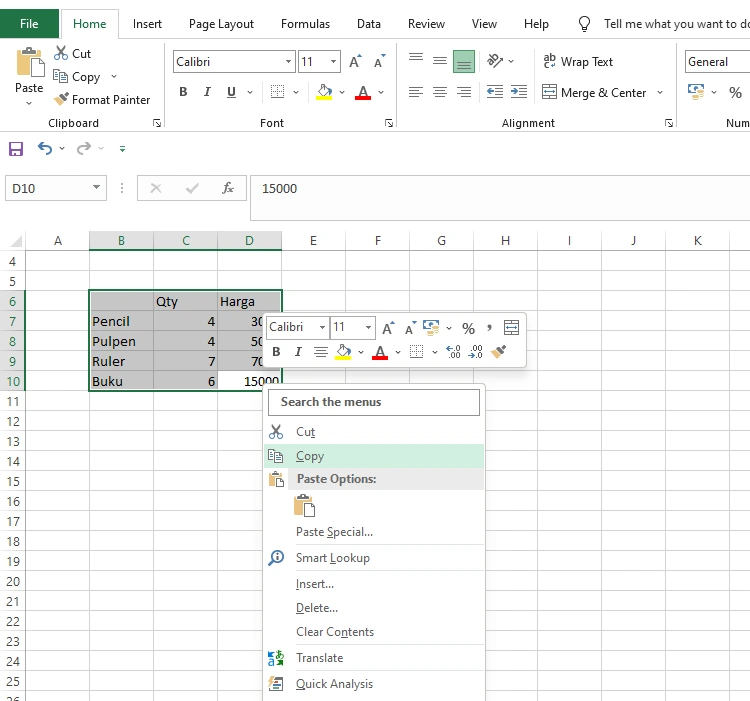750x701 pixels.
Task: Expand Merge & Center dropdown arrow
Action: pyautogui.click(x=660, y=92)
